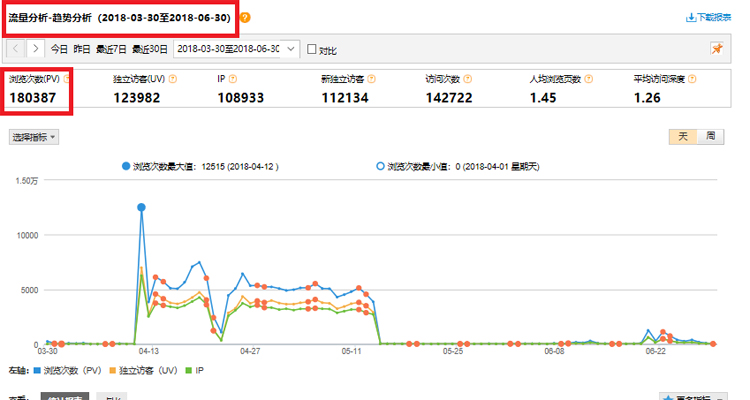This screenshot has height=400, width=750.
Task: Go to next date period arrow
Action: (35, 48)
